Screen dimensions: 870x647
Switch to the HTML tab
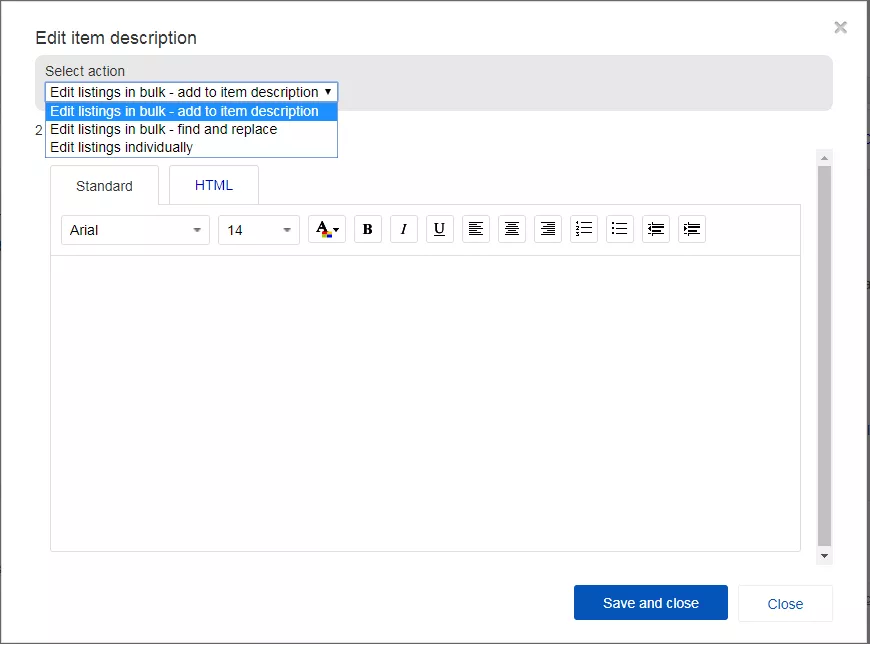tap(214, 185)
